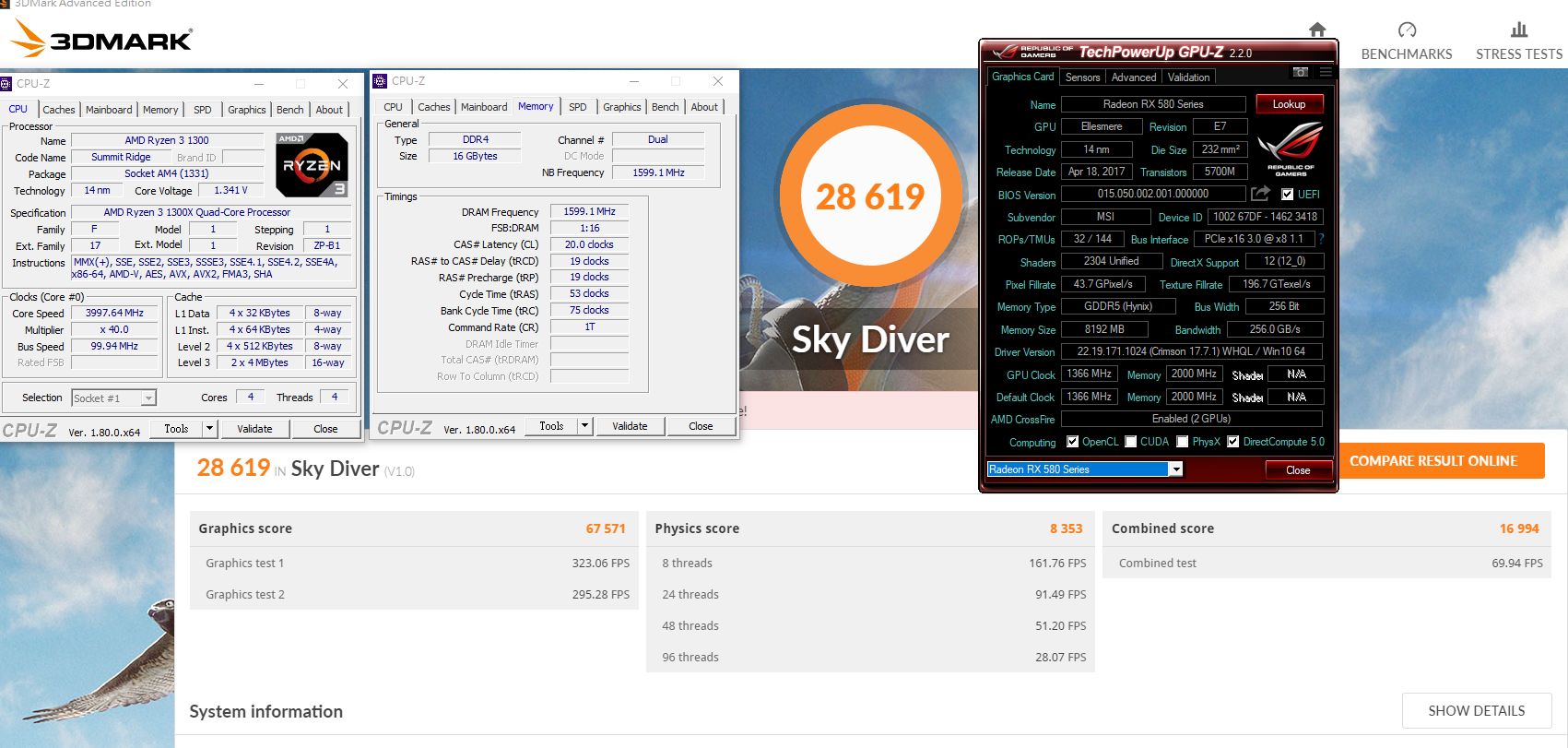
Task: Click the CPU-Z title bar icon of memory window
Action: pos(380,81)
